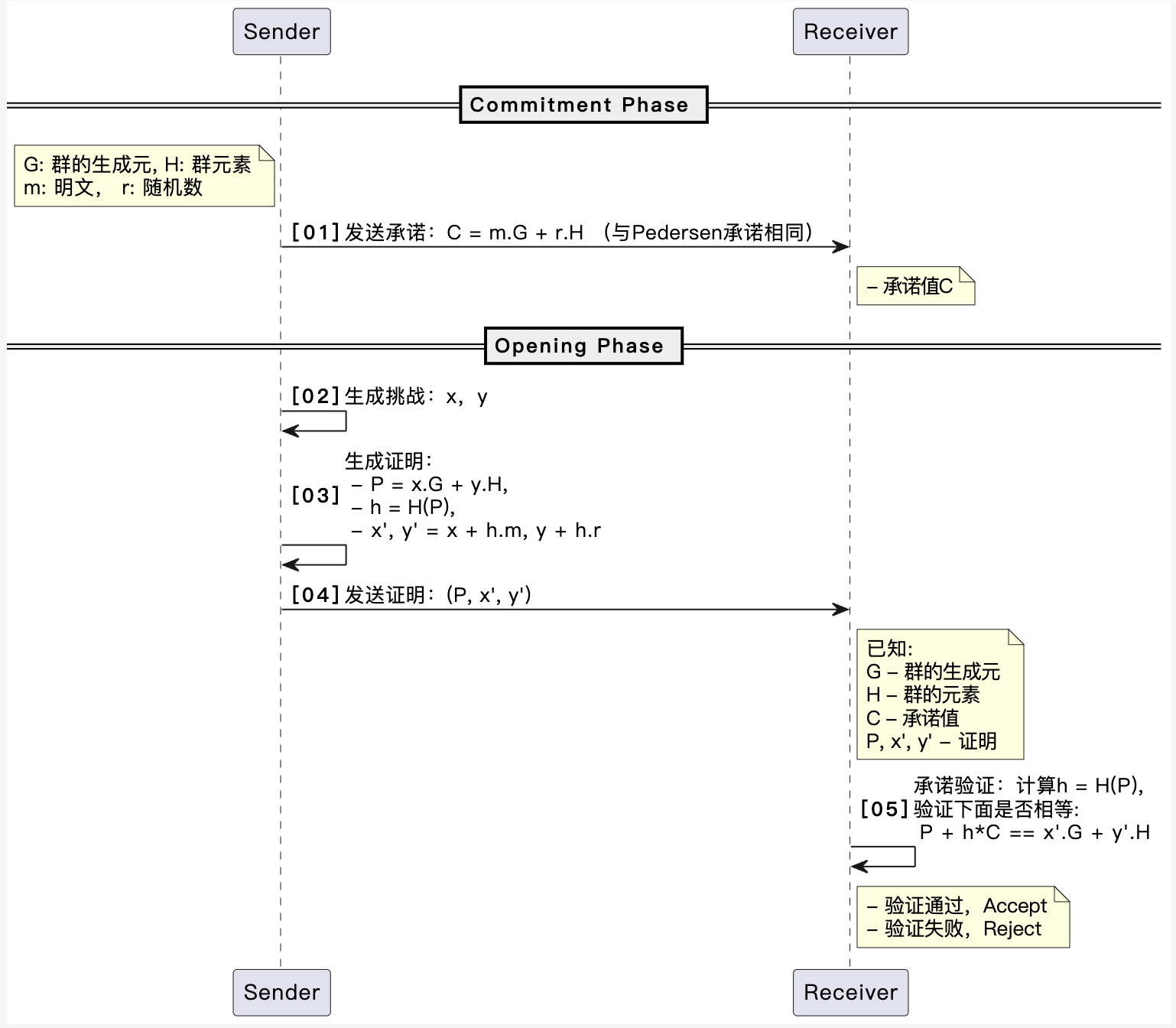Click message 02 生成挑战 label

click(390, 396)
